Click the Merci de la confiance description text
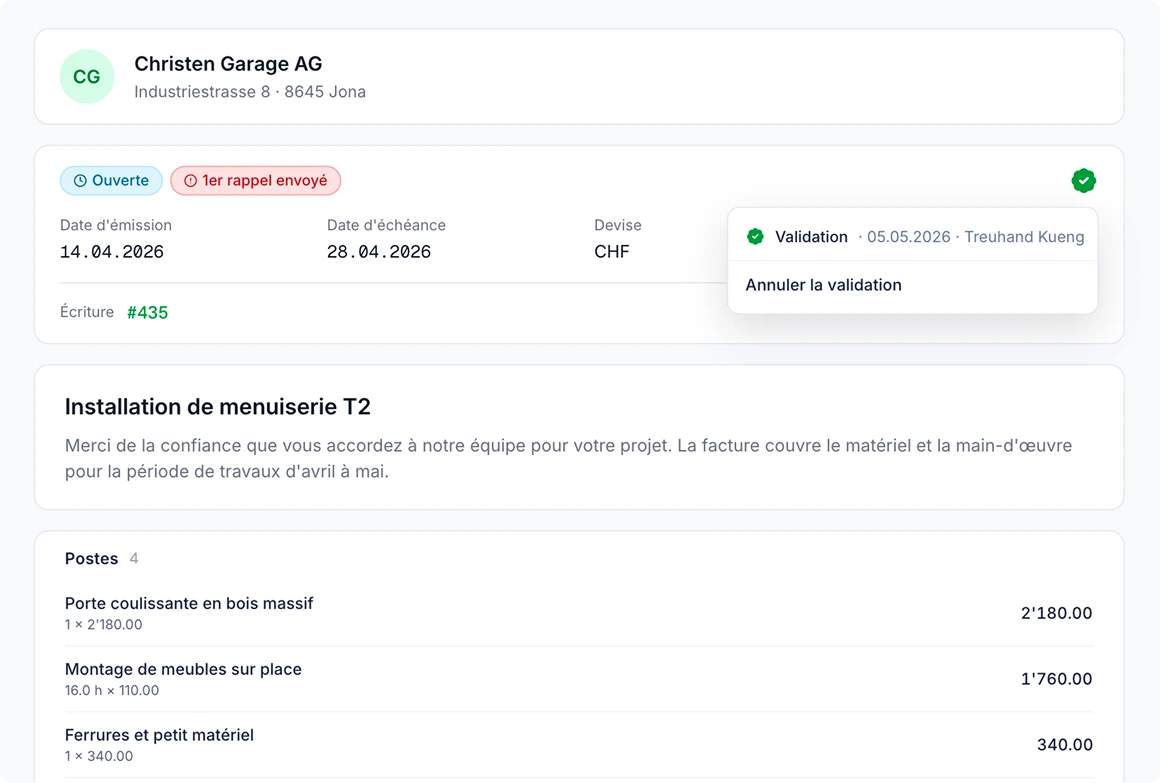This screenshot has width=1160, height=783. tap(568, 458)
